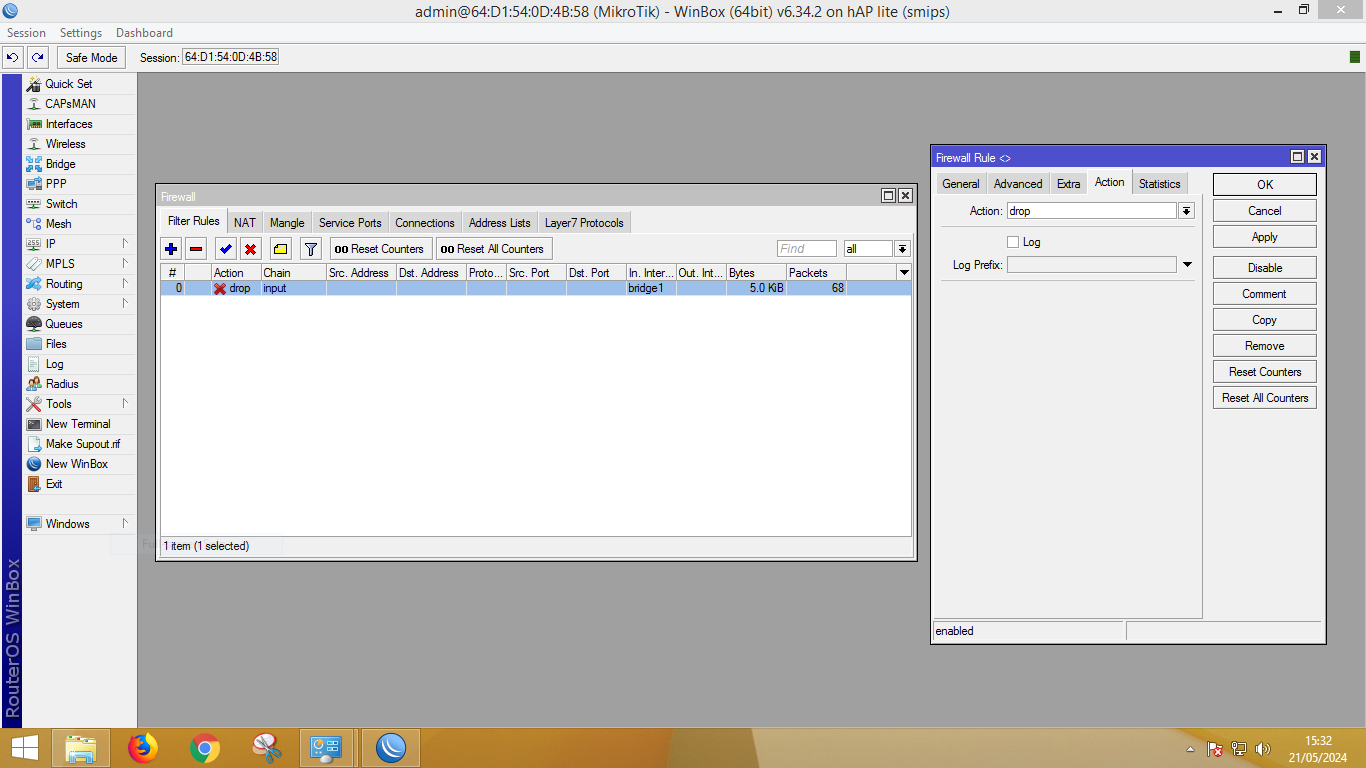
Task: Open the Statistics tab in Firewall Rule
Action: pyautogui.click(x=1159, y=184)
